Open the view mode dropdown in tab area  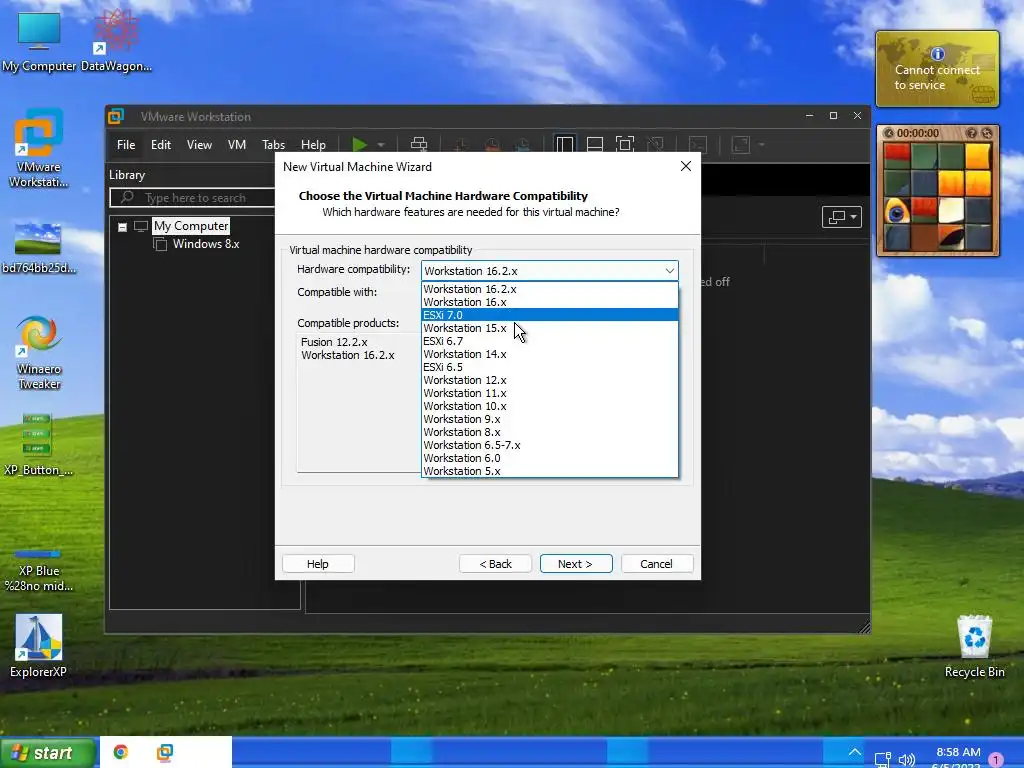[x=842, y=217]
